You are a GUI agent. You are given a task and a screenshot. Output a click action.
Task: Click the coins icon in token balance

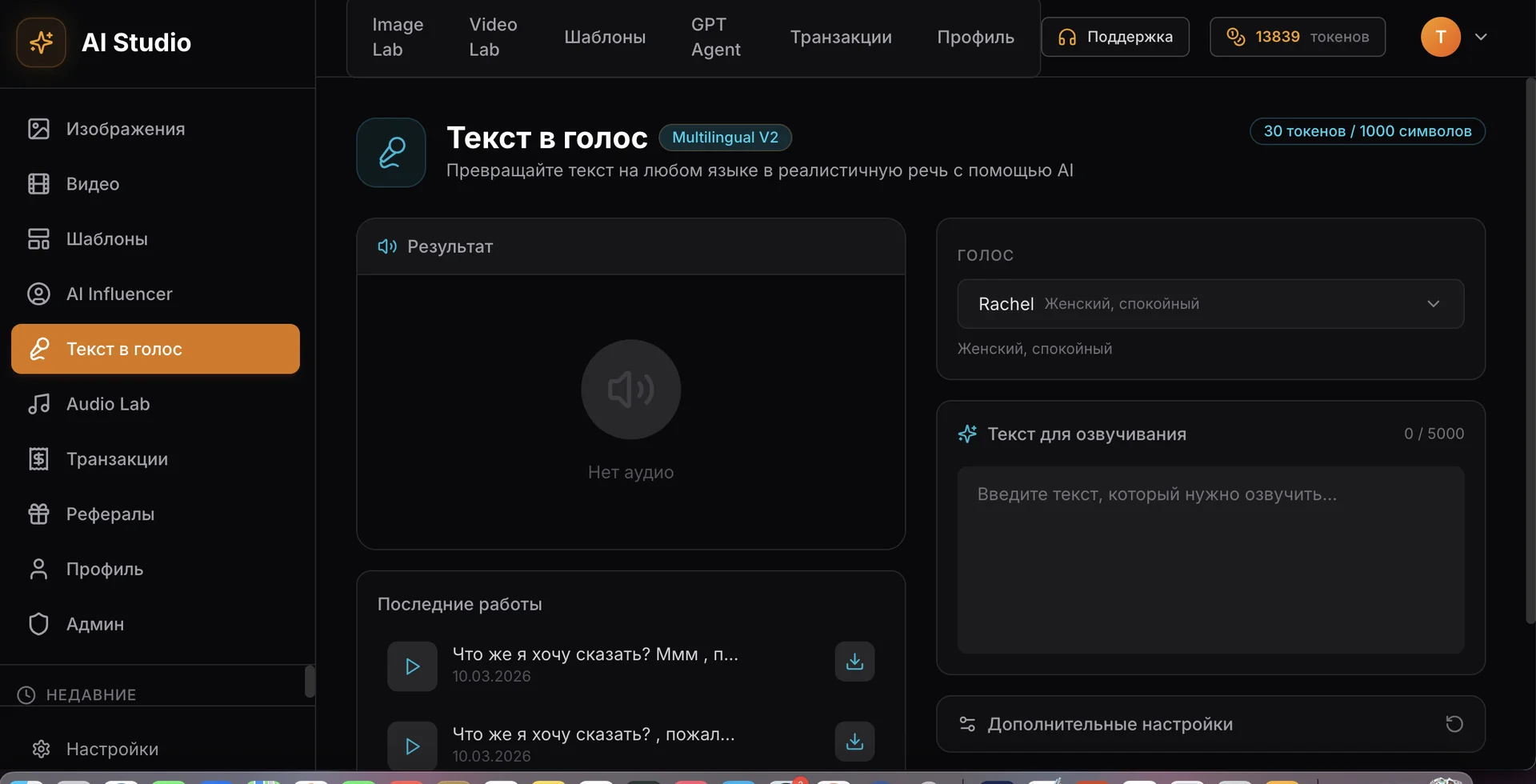(x=1235, y=37)
